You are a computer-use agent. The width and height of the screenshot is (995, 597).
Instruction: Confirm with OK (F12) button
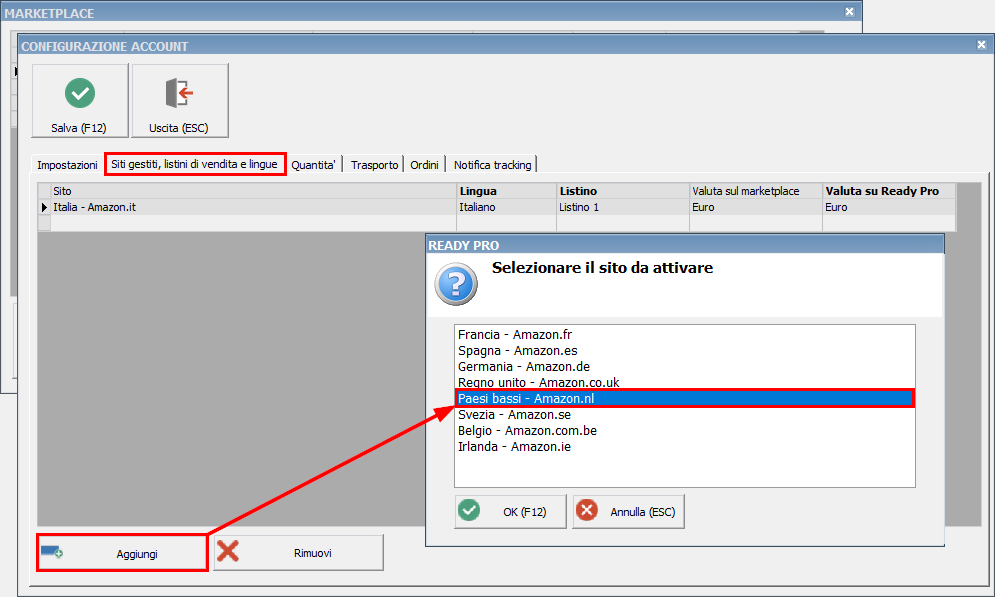(510, 511)
